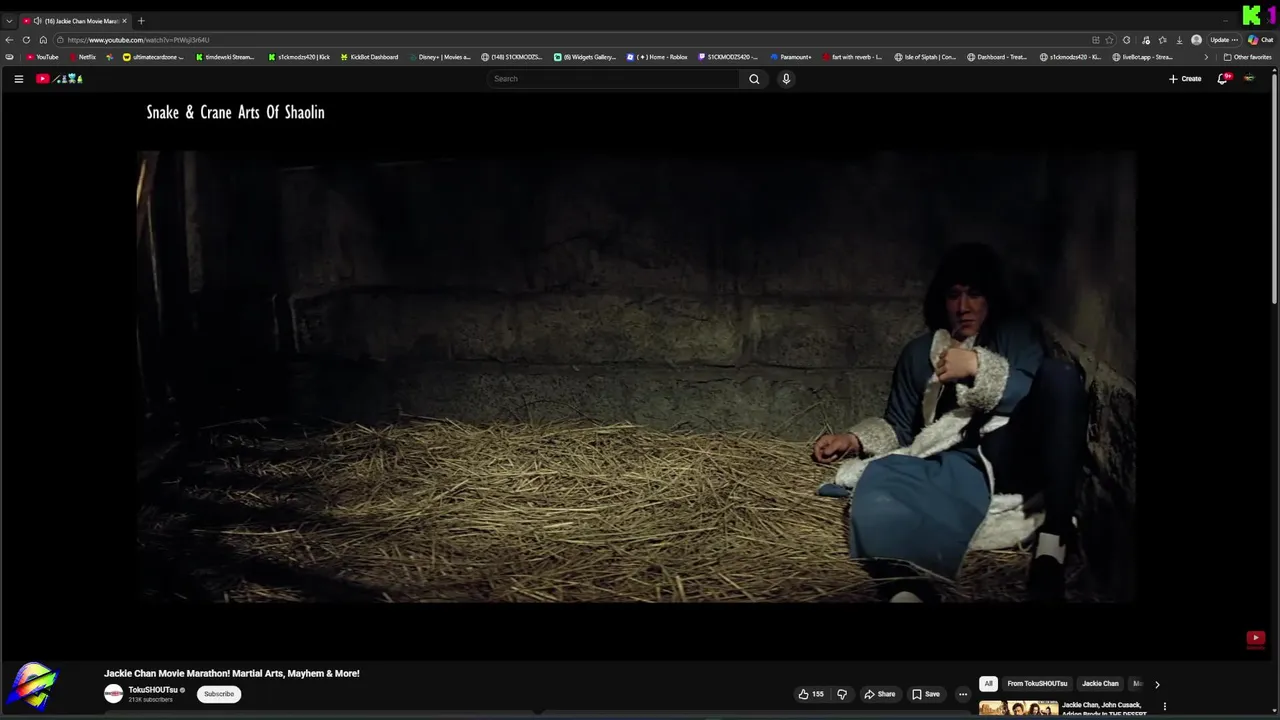Image resolution: width=1280 pixels, height=720 pixels.
Task: Open the timdewski Stream bookmark
Action: click(224, 57)
